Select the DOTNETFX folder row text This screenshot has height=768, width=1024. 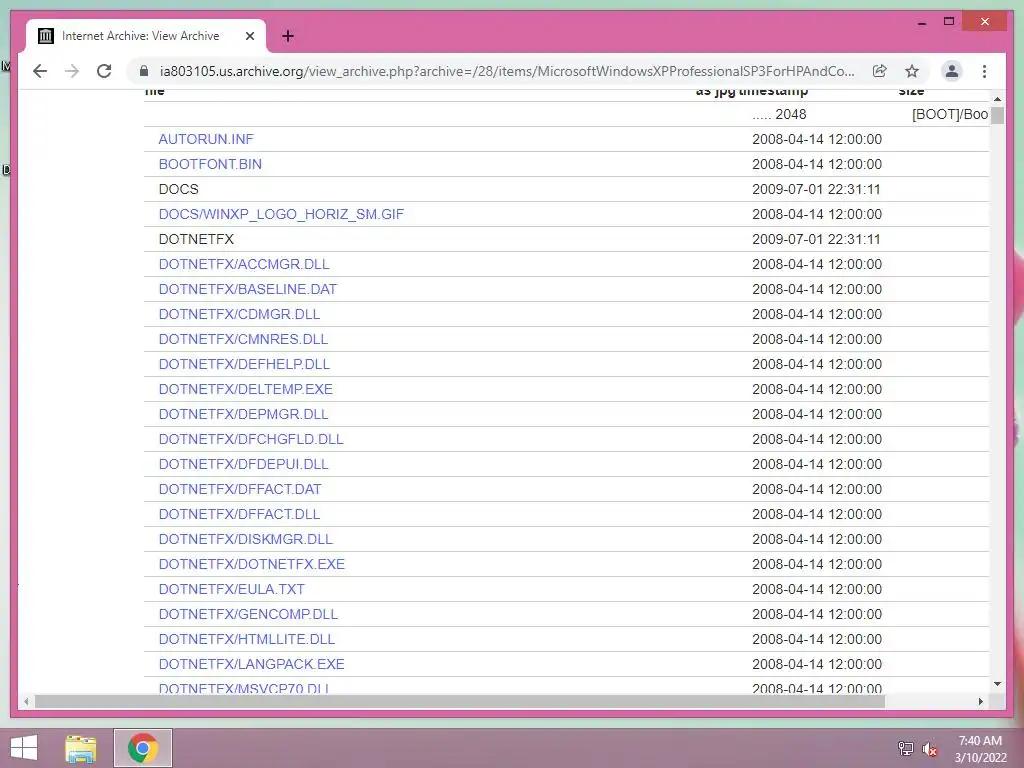pyautogui.click(x=196, y=239)
